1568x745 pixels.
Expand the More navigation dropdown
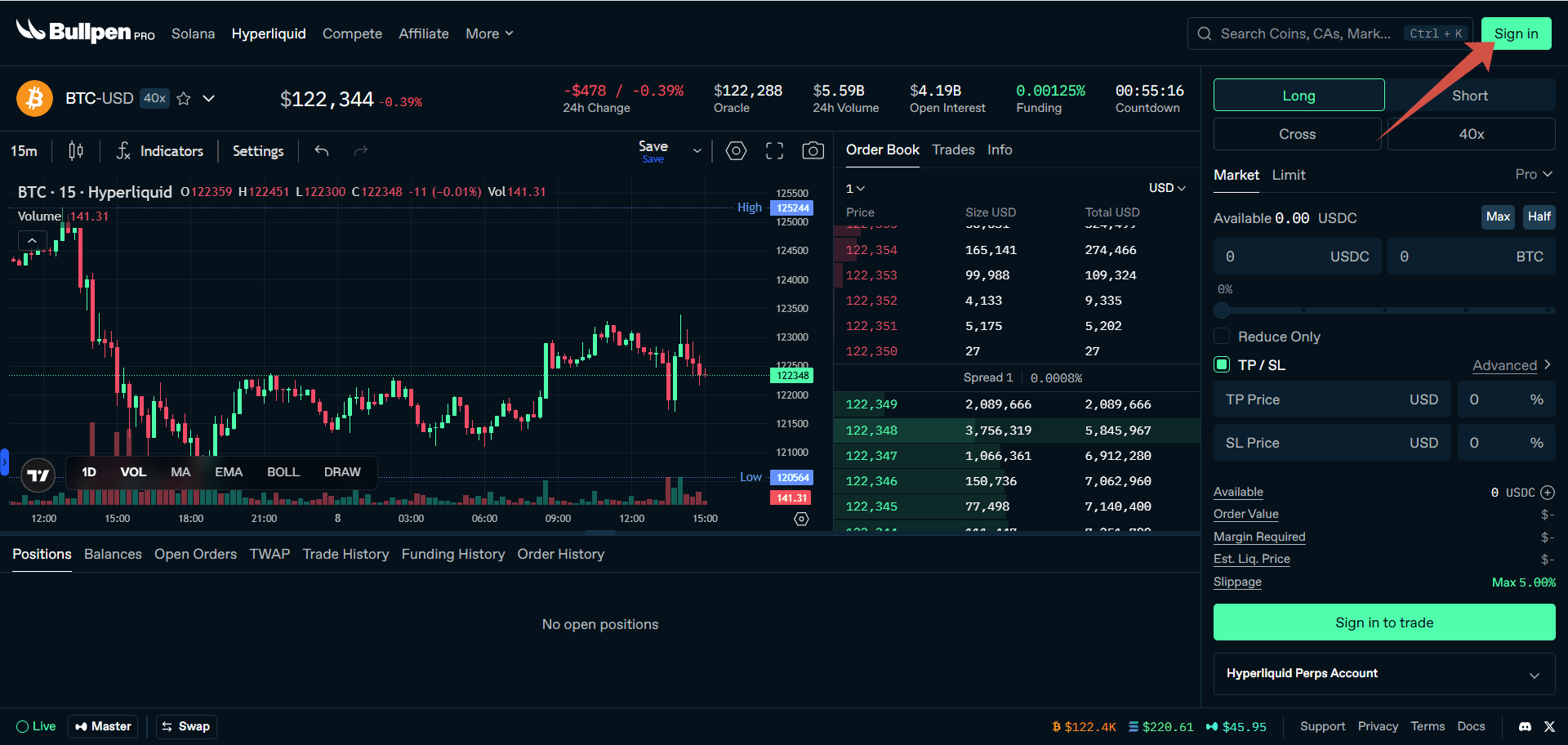click(489, 33)
